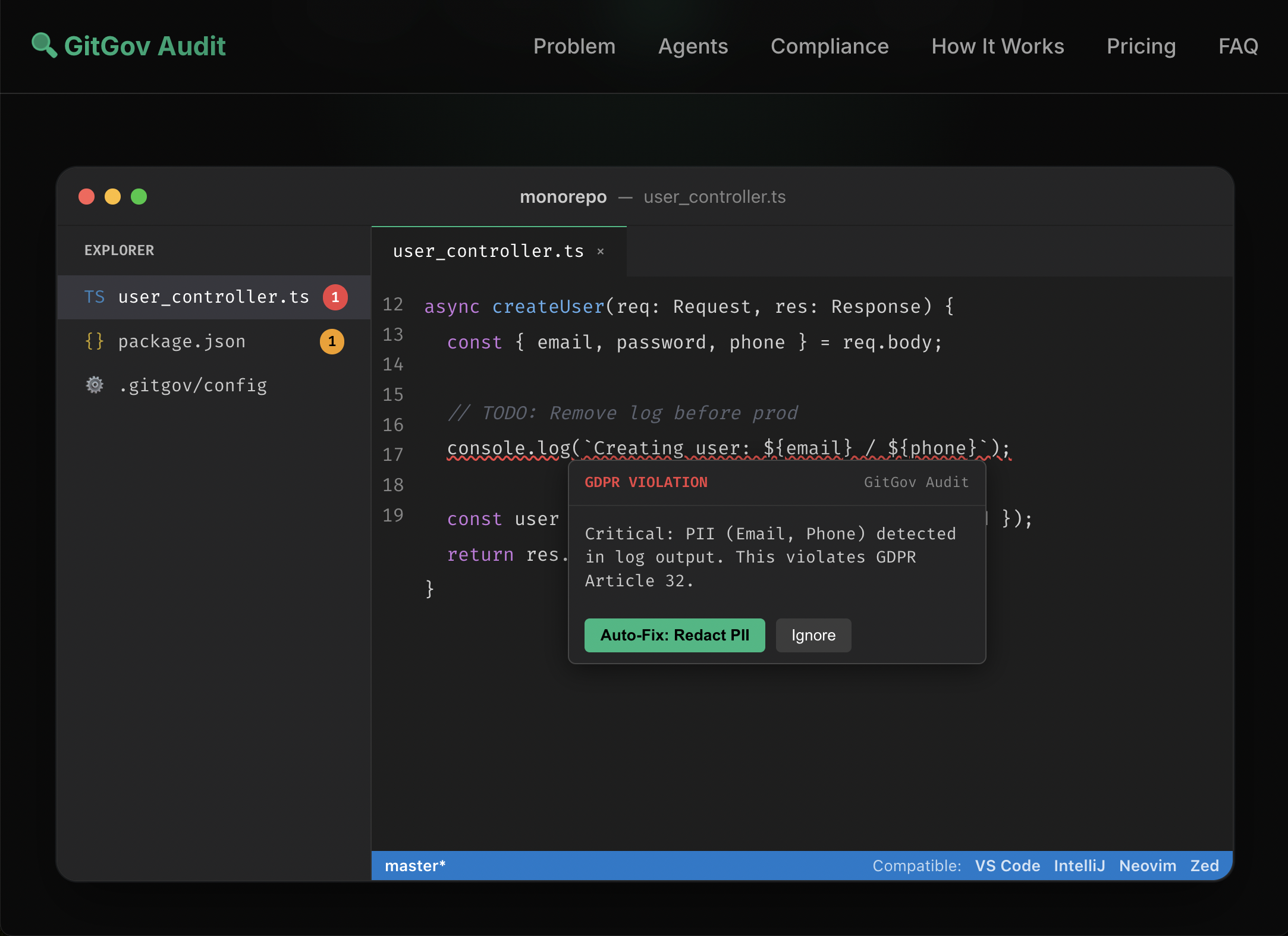The height and width of the screenshot is (936, 1288).
Task: Navigate to How It Works
Action: tap(997, 46)
